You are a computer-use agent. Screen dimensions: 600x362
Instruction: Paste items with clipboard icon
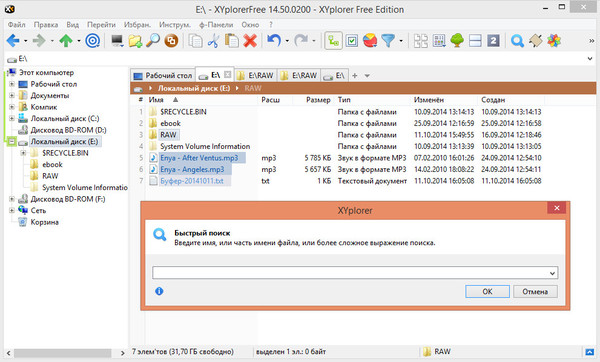coord(232,40)
